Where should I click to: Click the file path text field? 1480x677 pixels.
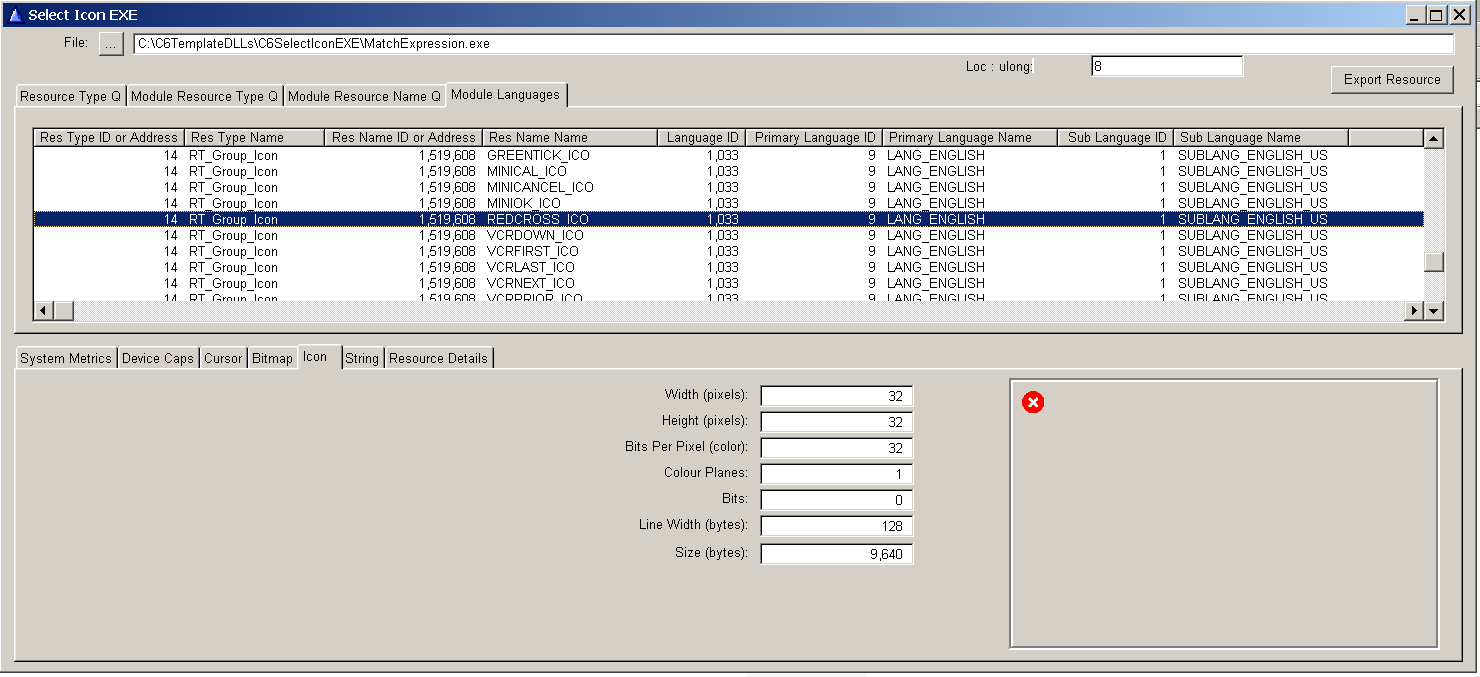tap(792, 44)
